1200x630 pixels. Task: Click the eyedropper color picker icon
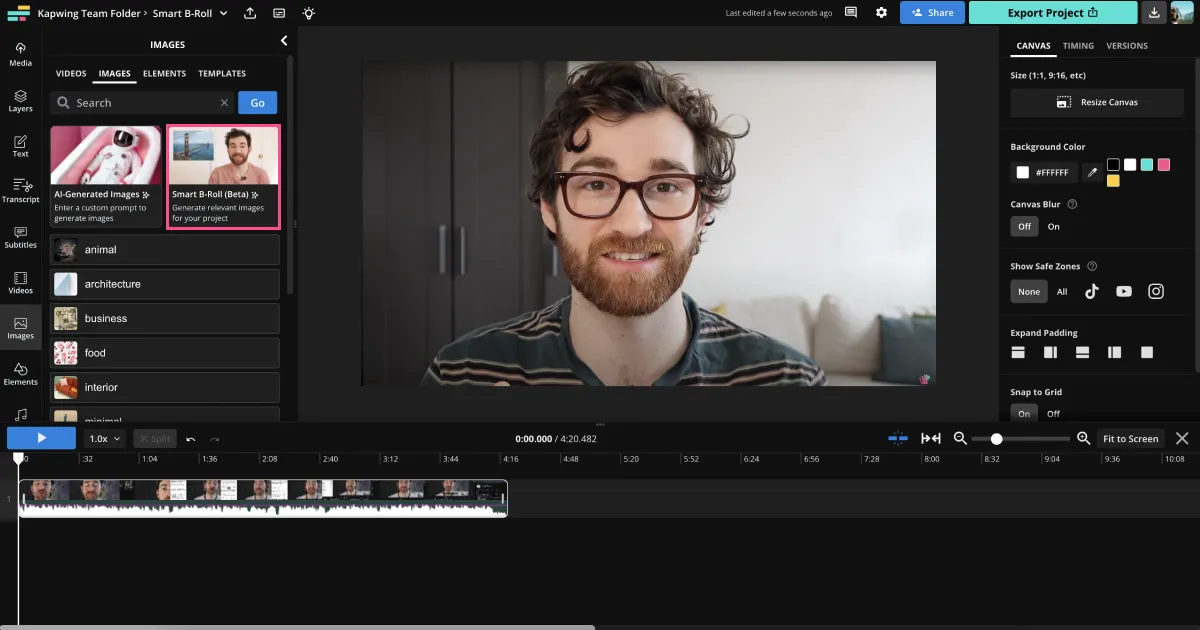(x=1093, y=173)
